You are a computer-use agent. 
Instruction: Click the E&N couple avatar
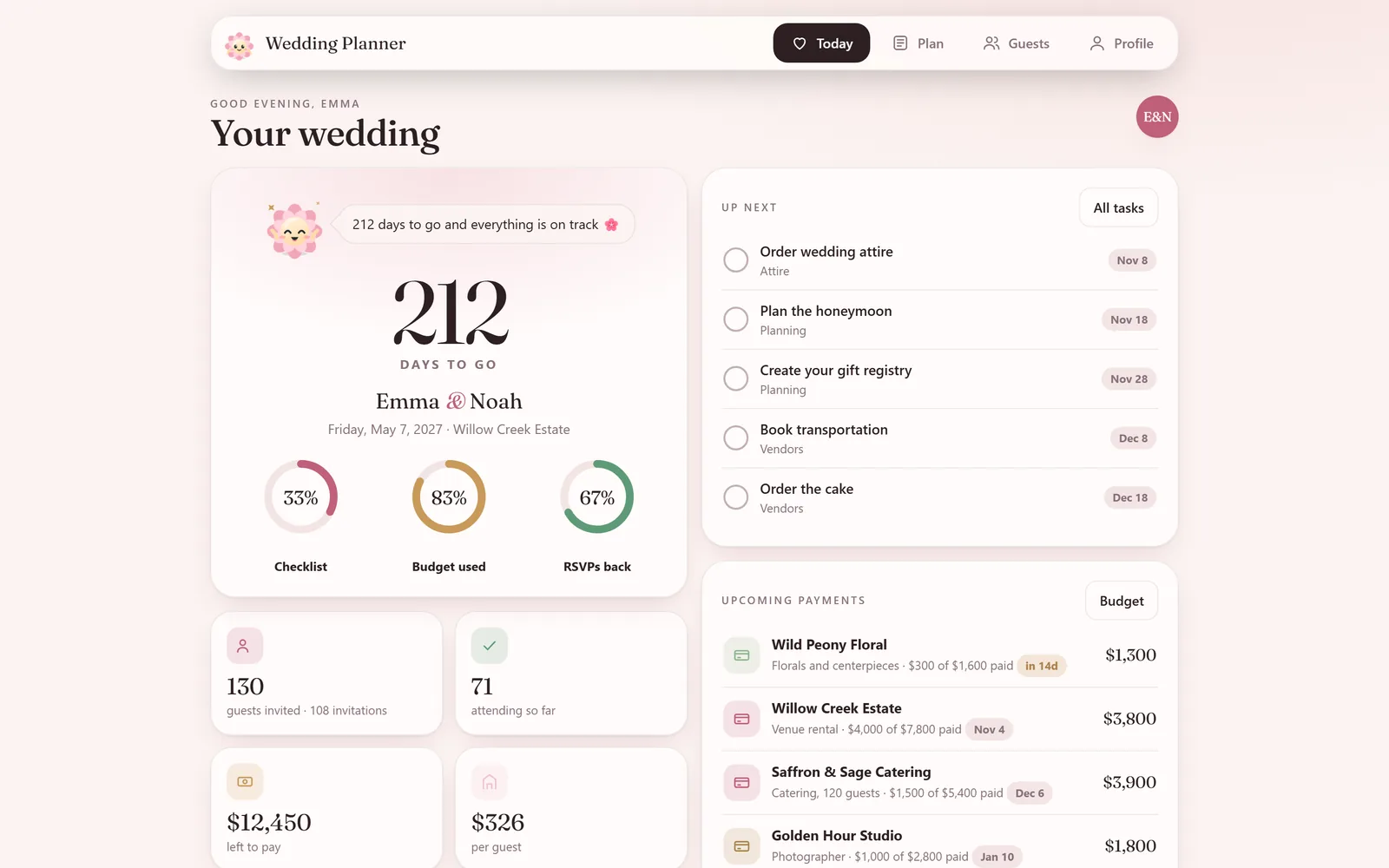click(1157, 116)
